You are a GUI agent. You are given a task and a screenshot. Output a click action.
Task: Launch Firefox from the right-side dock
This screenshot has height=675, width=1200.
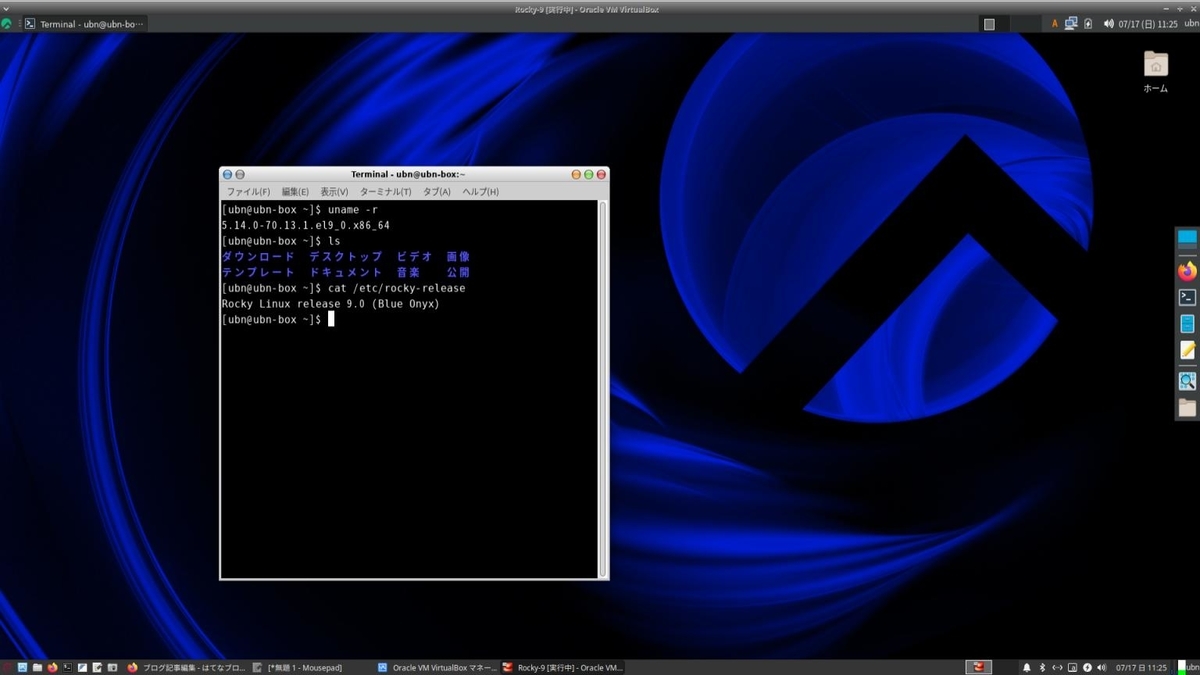pyautogui.click(x=1187, y=270)
